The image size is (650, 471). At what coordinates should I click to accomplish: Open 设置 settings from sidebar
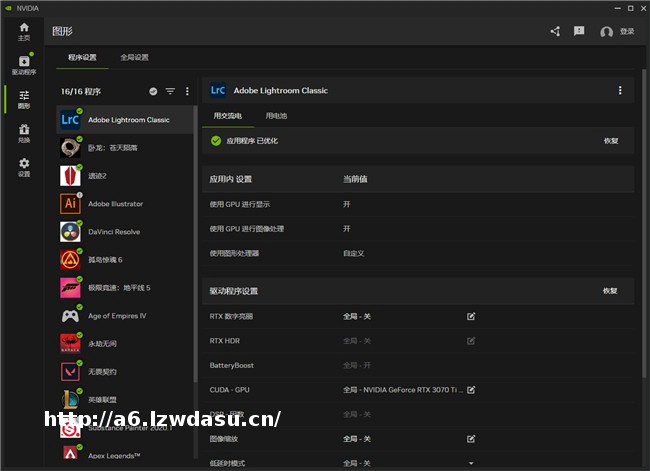[24, 167]
